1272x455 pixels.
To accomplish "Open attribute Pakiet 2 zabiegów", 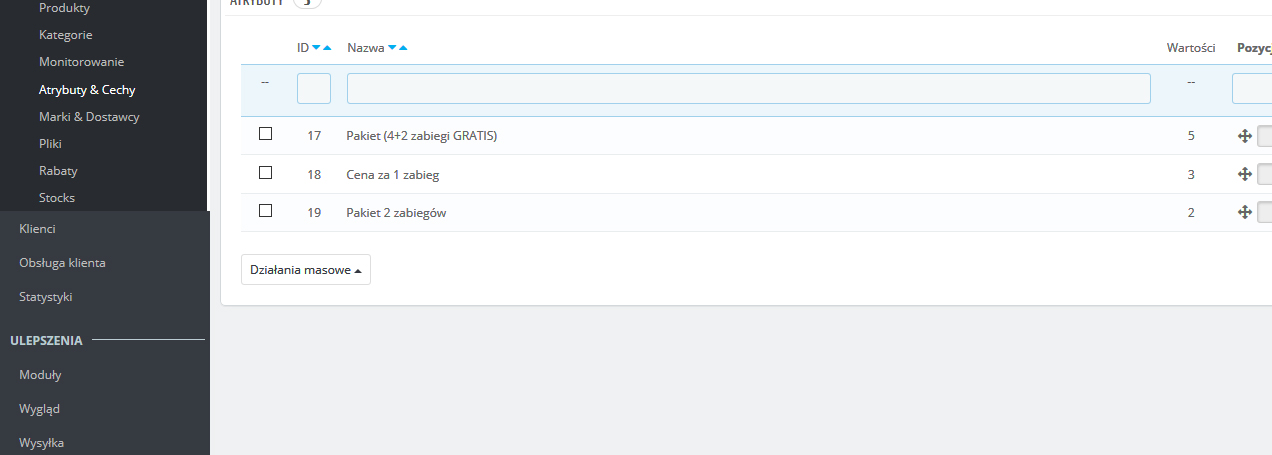I will pyautogui.click(x=397, y=212).
